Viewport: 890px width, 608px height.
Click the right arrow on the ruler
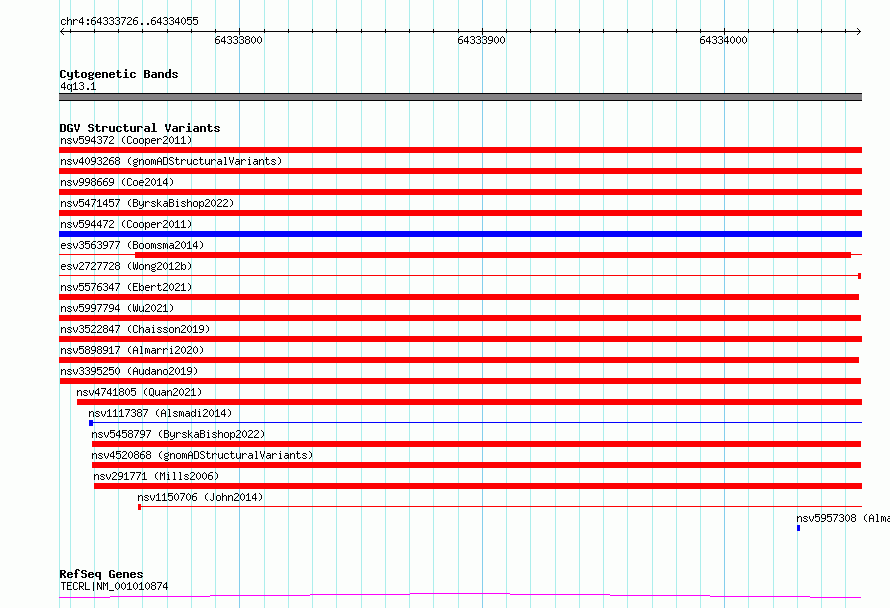(858, 31)
